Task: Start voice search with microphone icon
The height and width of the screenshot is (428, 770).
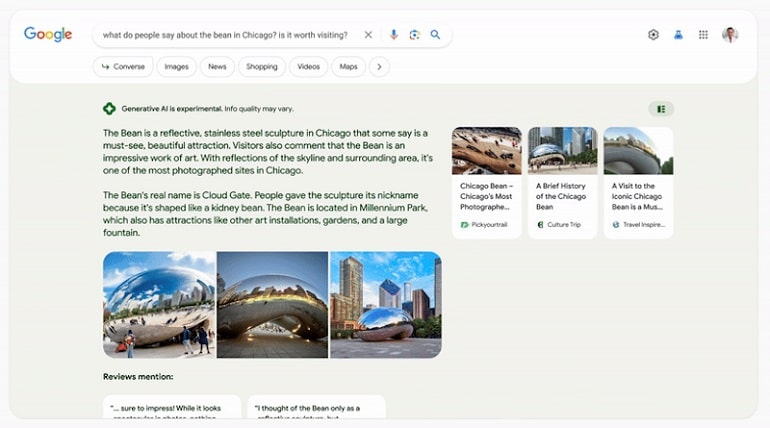Action: coord(394,35)
